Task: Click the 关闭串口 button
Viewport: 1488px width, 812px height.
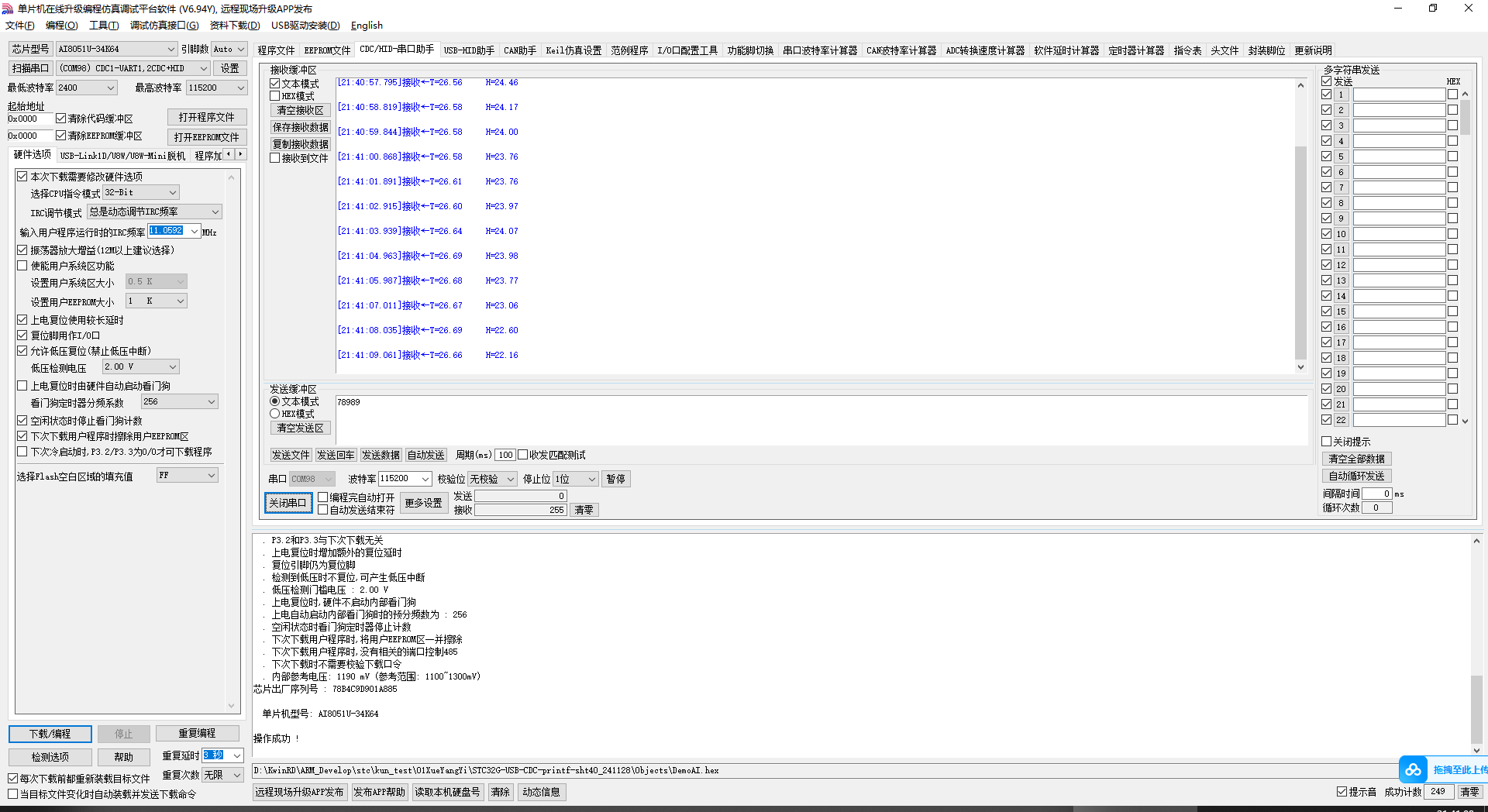Action: pyautogui.click(x=288, y=503)
